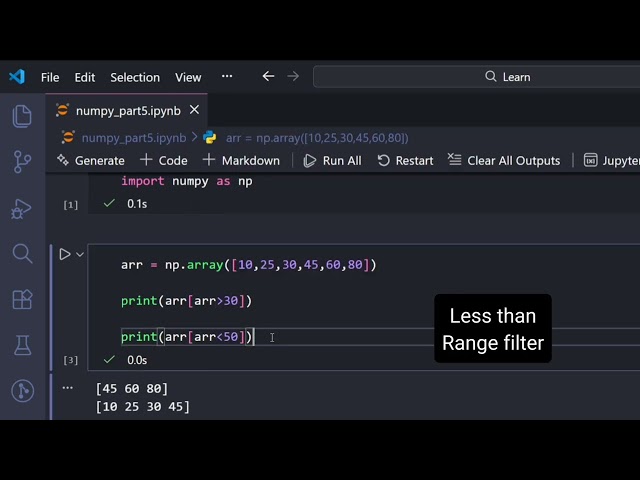The height and width of the screenshot is (480, 640).
Task: Run the cell with the play button
Action: pos(64,254)
